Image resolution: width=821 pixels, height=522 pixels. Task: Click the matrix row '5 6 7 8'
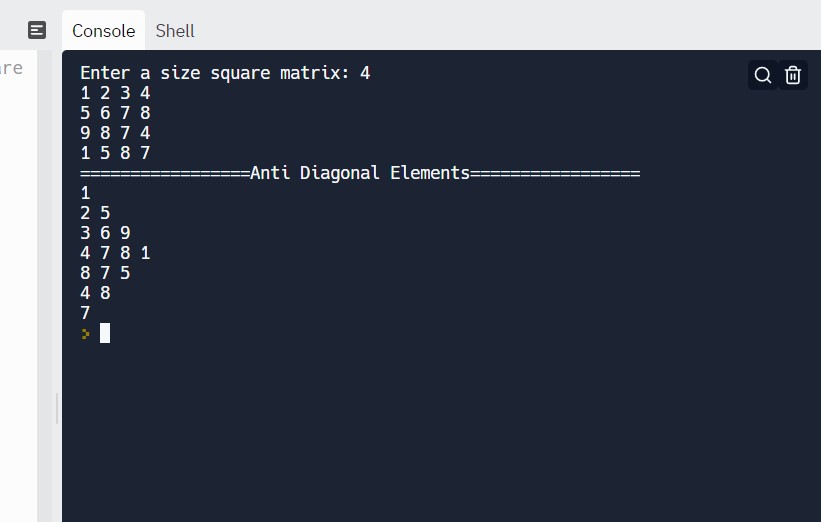[x=115, y=113]
